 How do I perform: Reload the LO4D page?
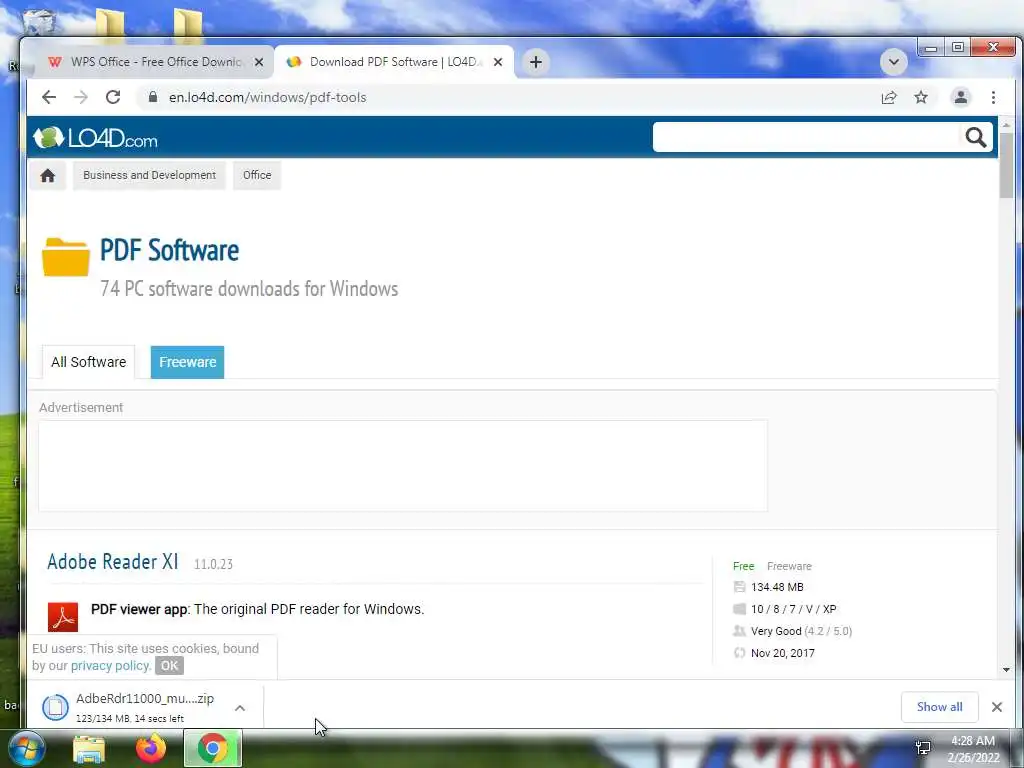coord(113,97)
